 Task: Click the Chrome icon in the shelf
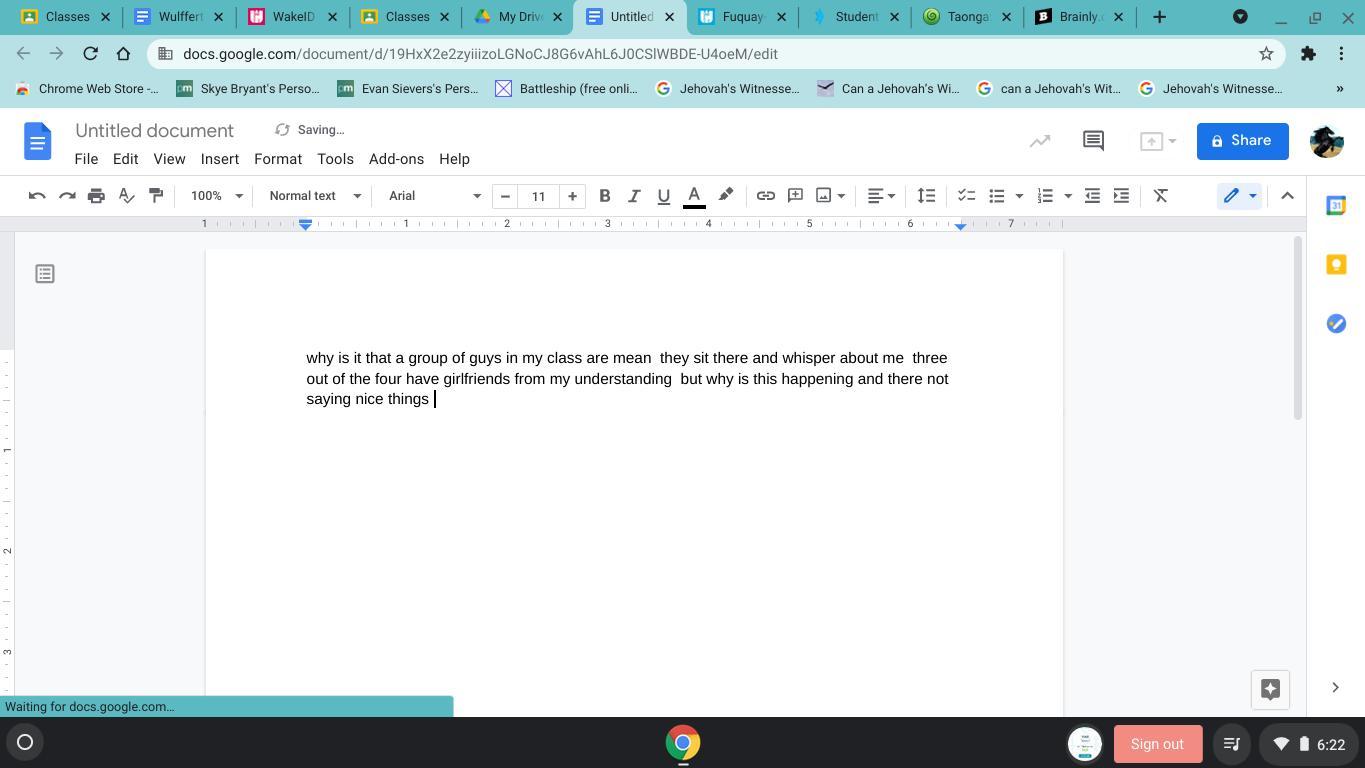point(683,743)
